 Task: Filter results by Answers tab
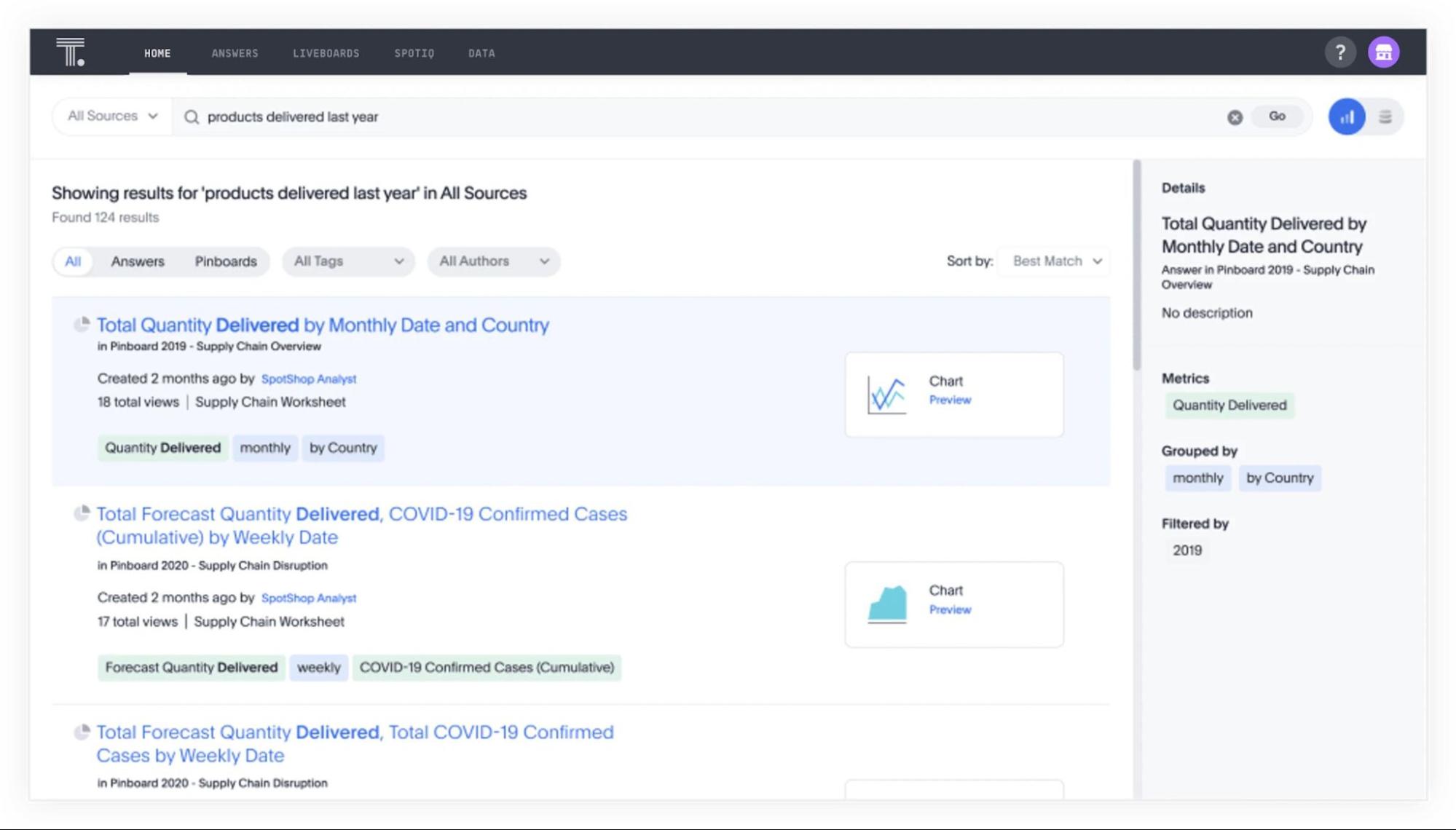pyautogui.click(x=138, y=261)
